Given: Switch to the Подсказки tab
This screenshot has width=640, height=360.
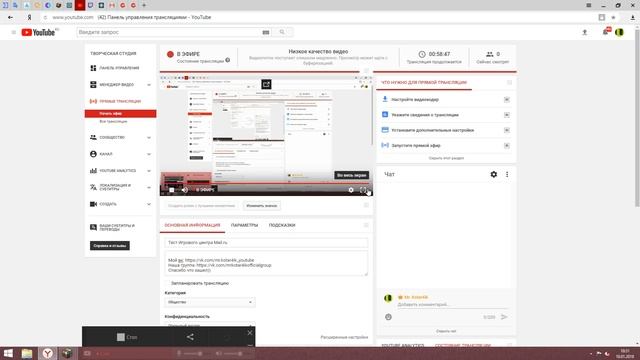Looking at the screenshot, I should point(282,225).
